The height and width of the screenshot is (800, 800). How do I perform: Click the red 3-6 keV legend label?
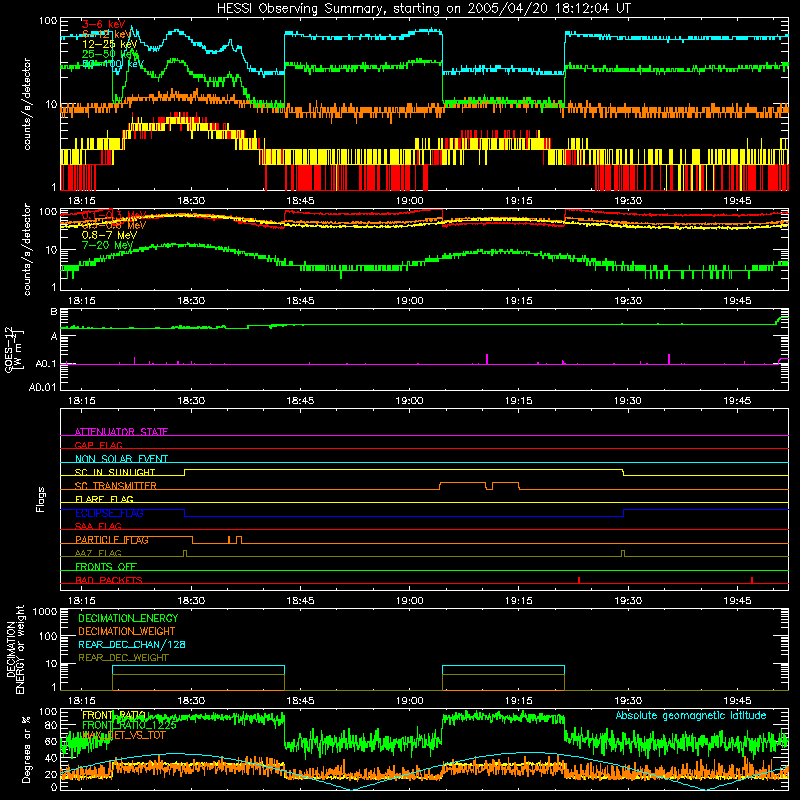tap(103, 24)
